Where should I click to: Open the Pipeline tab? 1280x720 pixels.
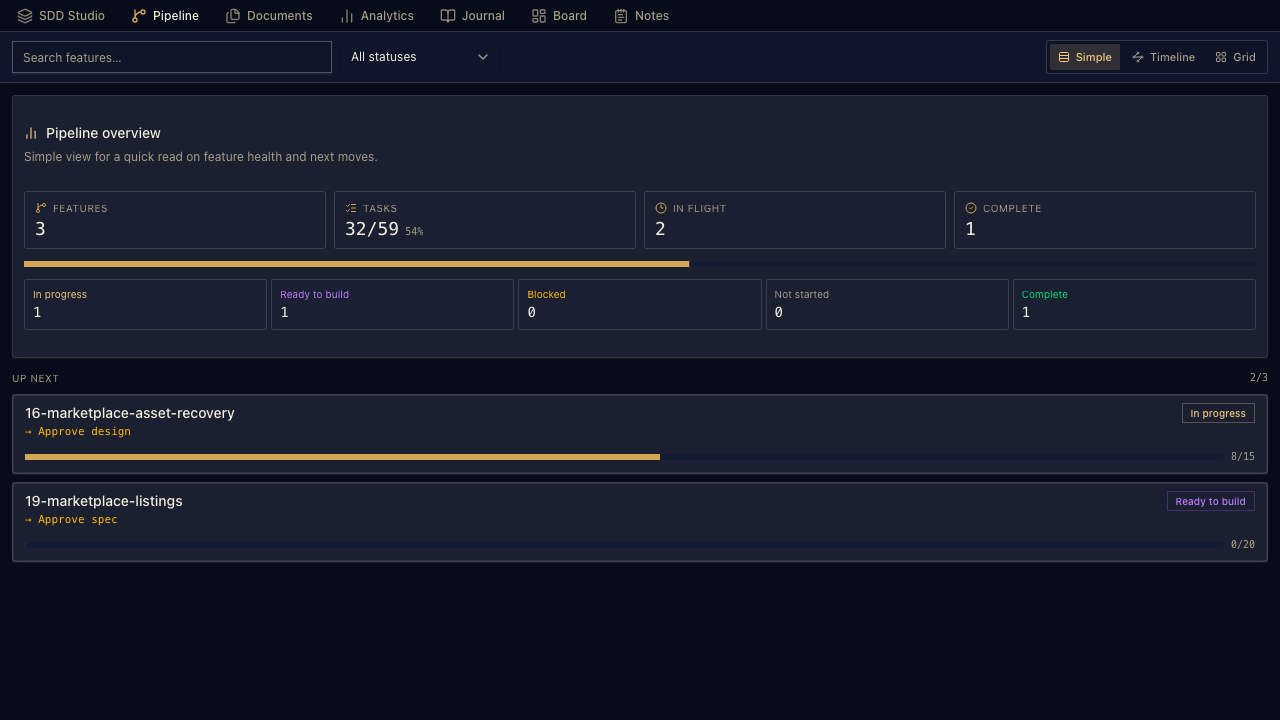pos(165,16)
